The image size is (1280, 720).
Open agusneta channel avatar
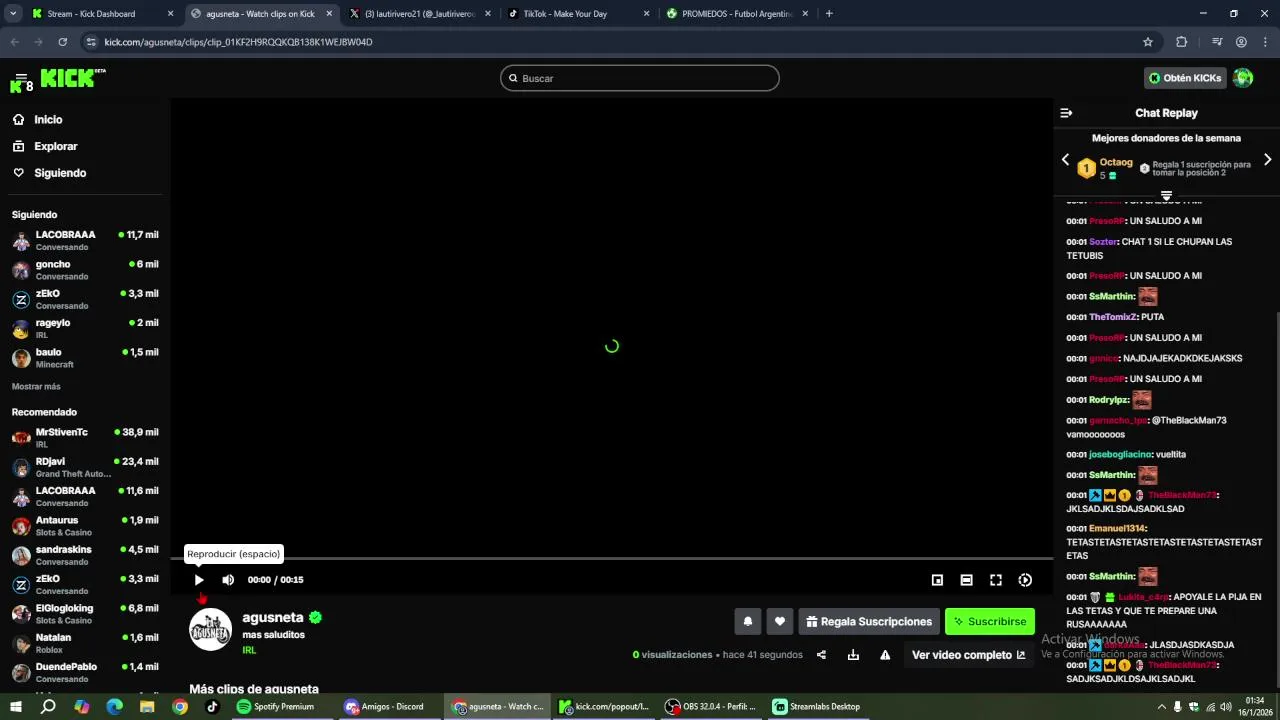coord(211,630)
